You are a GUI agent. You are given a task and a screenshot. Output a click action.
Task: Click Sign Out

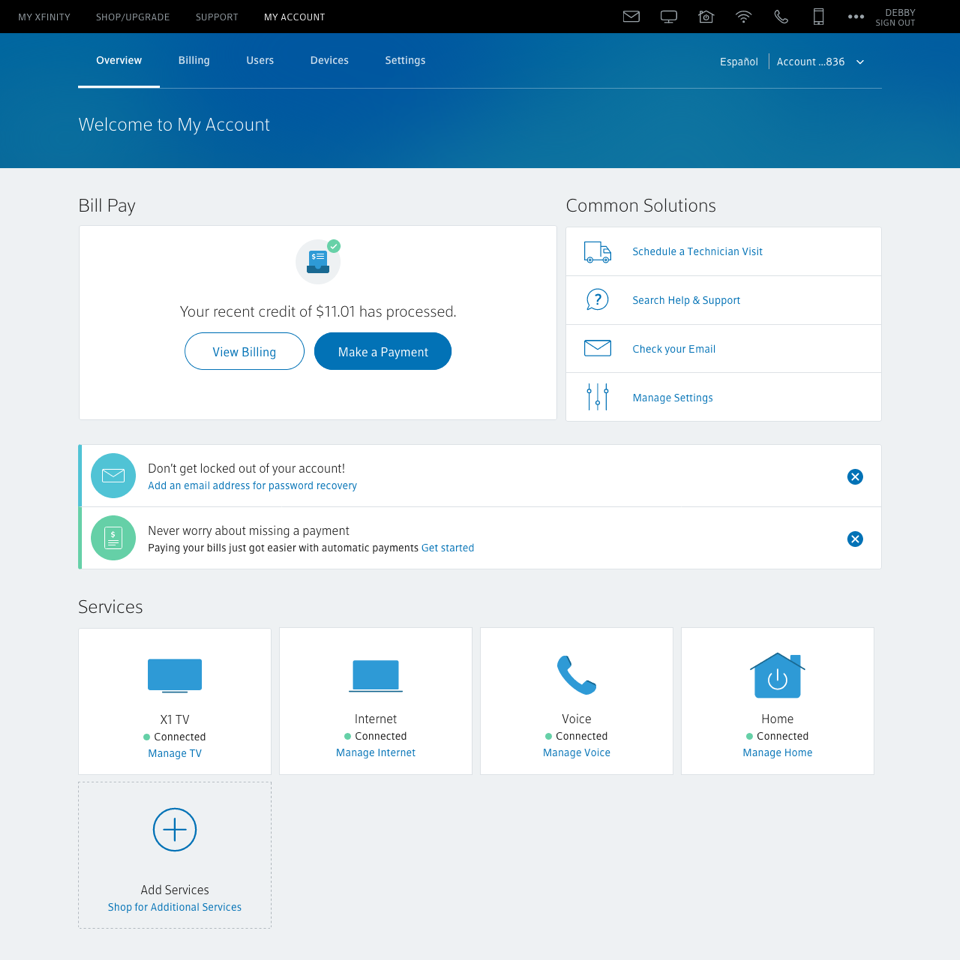tap(894, 23)
